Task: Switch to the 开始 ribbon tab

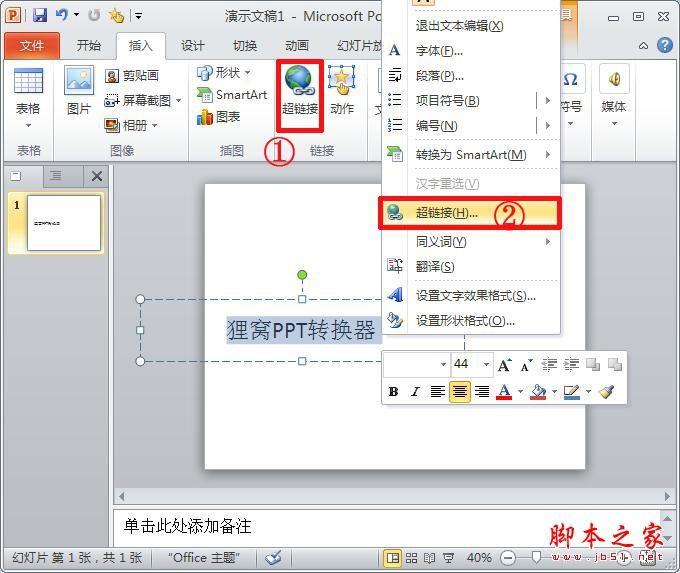Action: (x=88, y=46)
